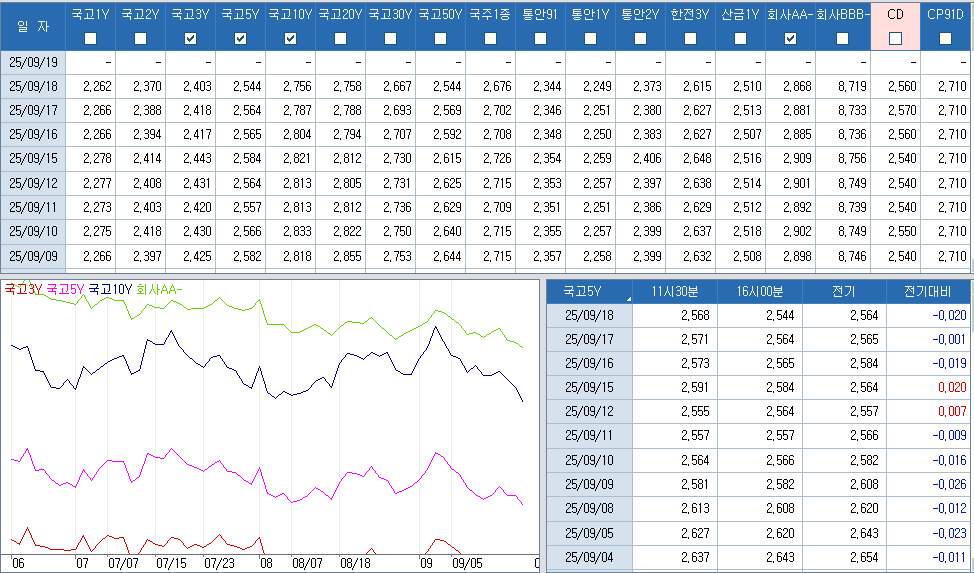Screen dimensions: 974x573
Task: Click the red 국고3Y chart legend label
Action: [x=23, y=289]
